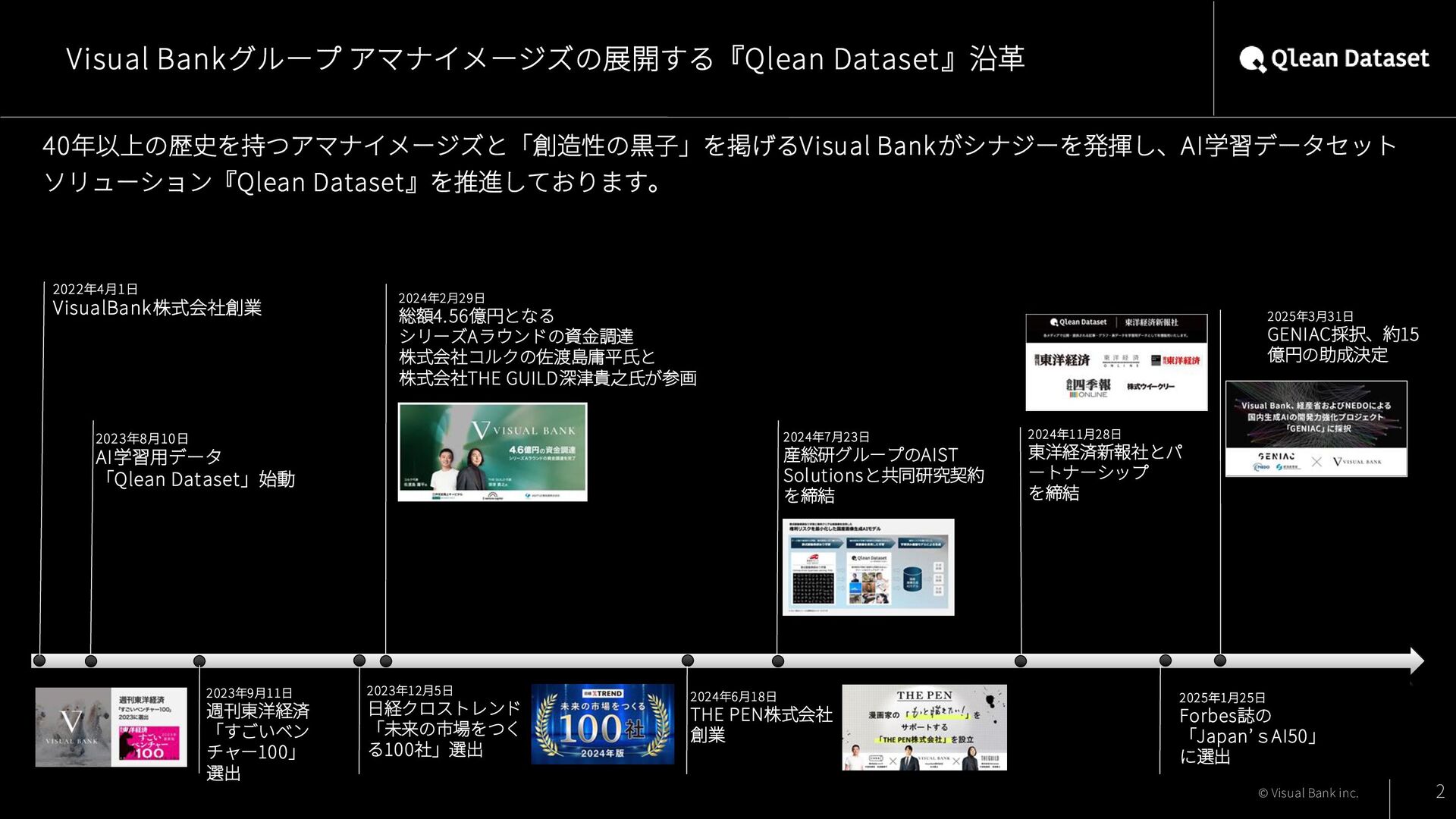Image resolution: width=1456 pixels, height=819 pixels.
Task: Select the 2024年7月23日 timeline marker dot
Action: click(x=778, y=661)
